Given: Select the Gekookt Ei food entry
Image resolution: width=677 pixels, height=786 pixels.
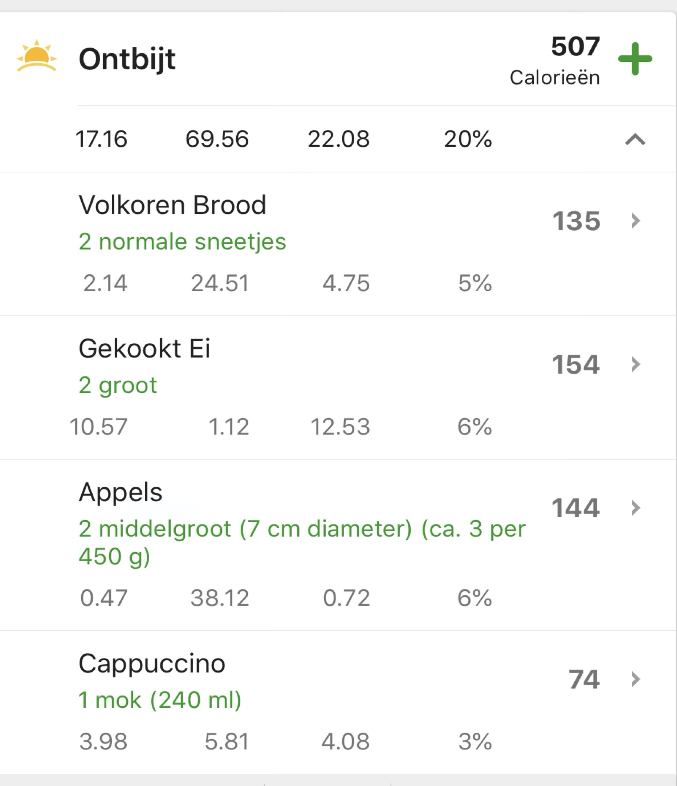Looking at the screenshot, I should tap(338, 387).
